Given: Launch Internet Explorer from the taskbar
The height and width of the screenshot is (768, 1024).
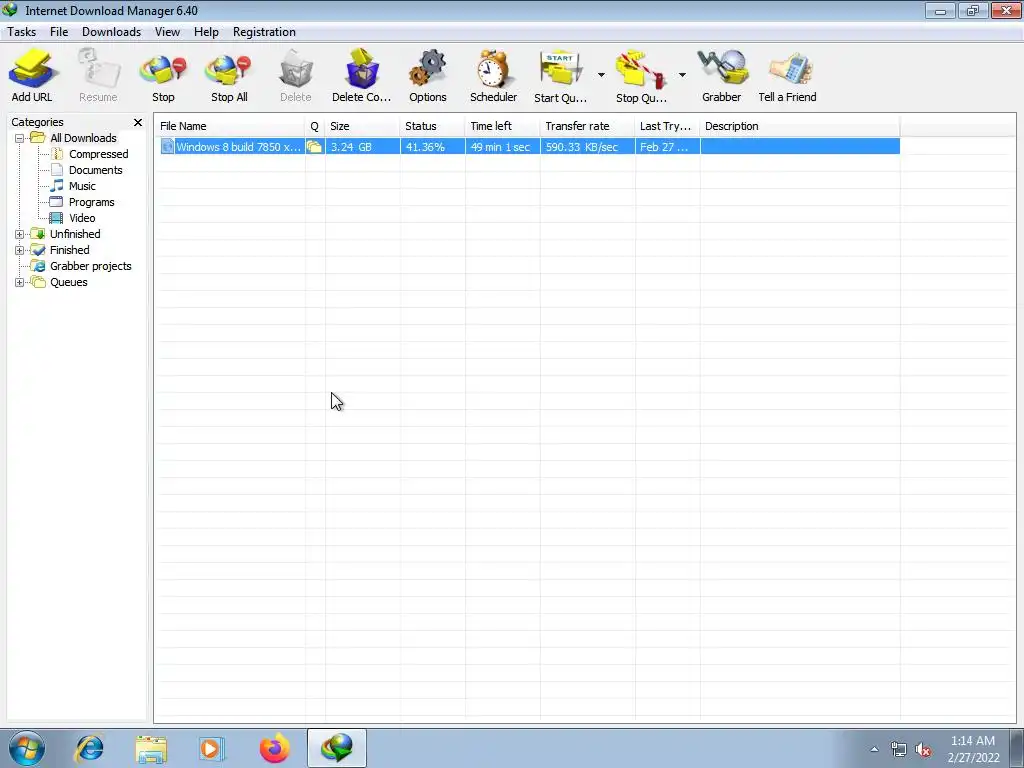Looking at the screenshot, I should click(89, 748).
